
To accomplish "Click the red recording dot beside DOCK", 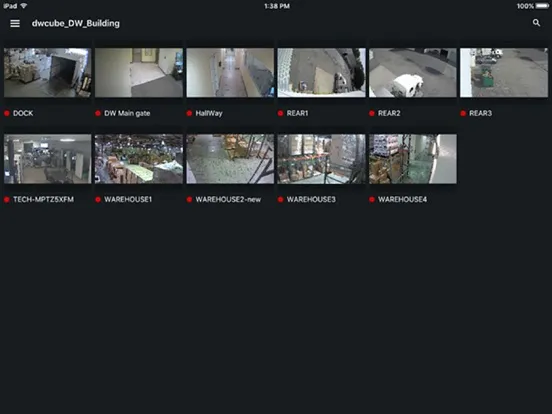I will 7,113.
